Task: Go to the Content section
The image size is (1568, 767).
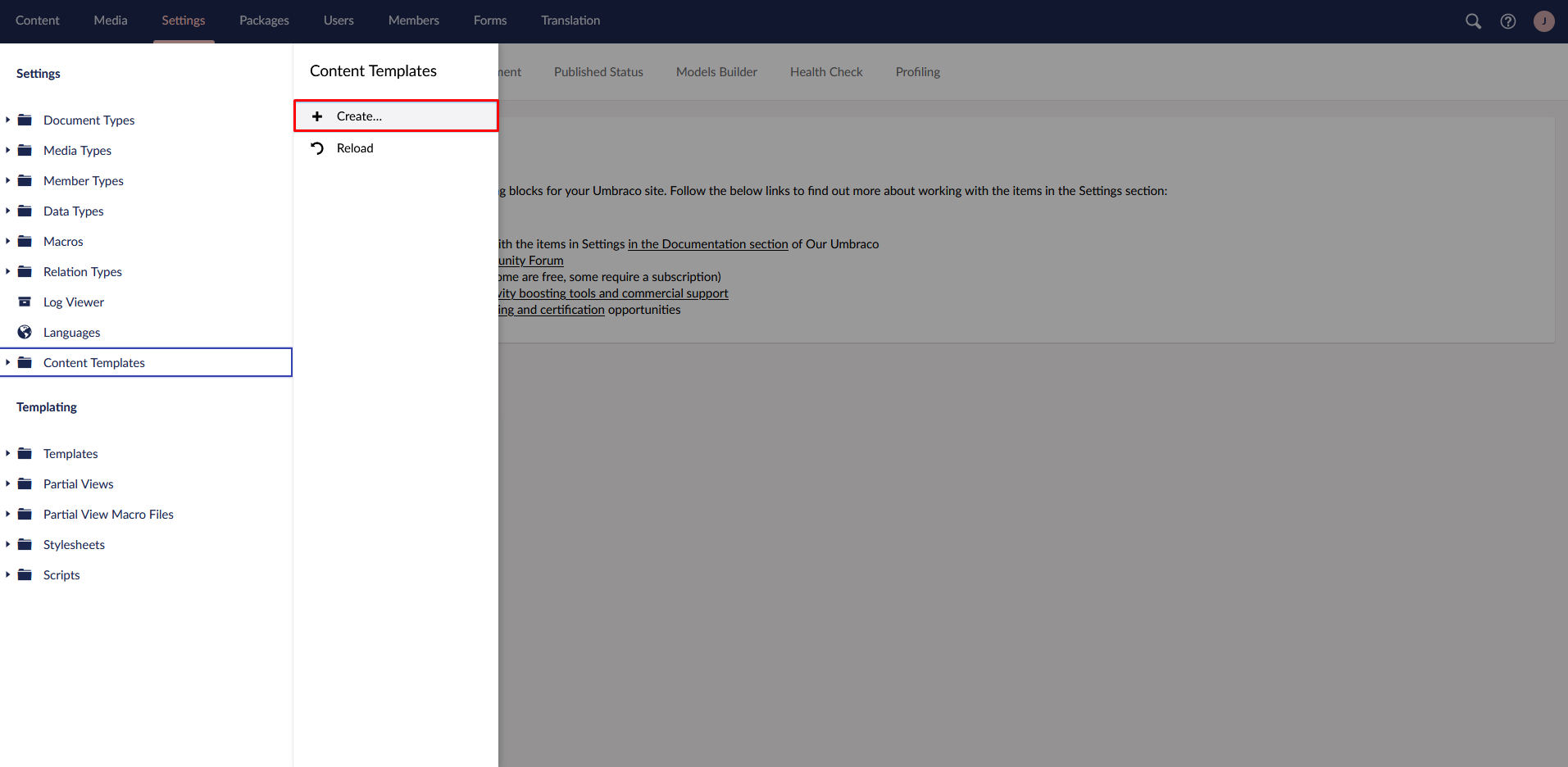Action: pyautogui.click(x=37, y=20)
